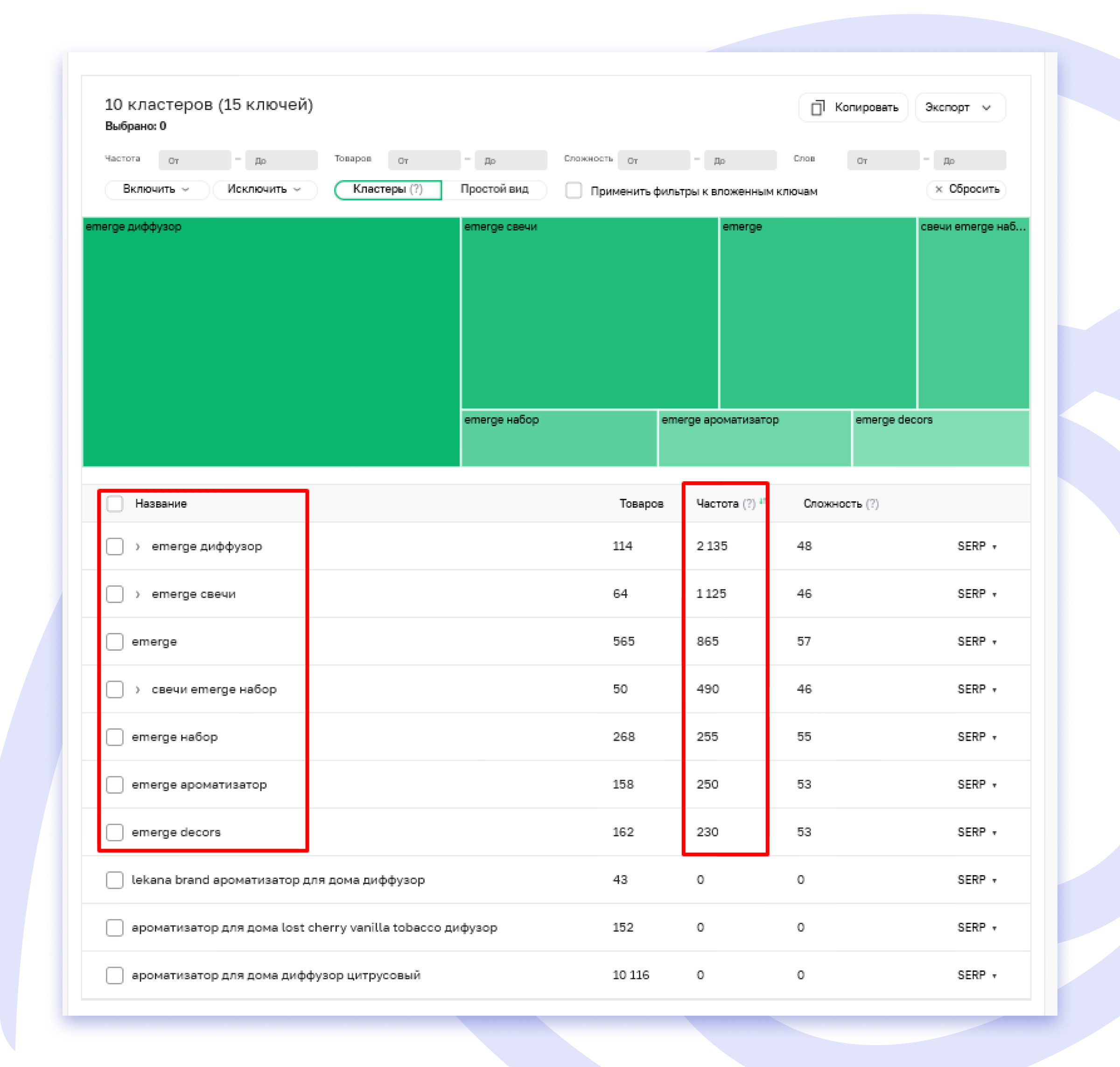Select the Кластеры view tab
This screenshot has height=1067, width=1120.
[x=387, y=190]
